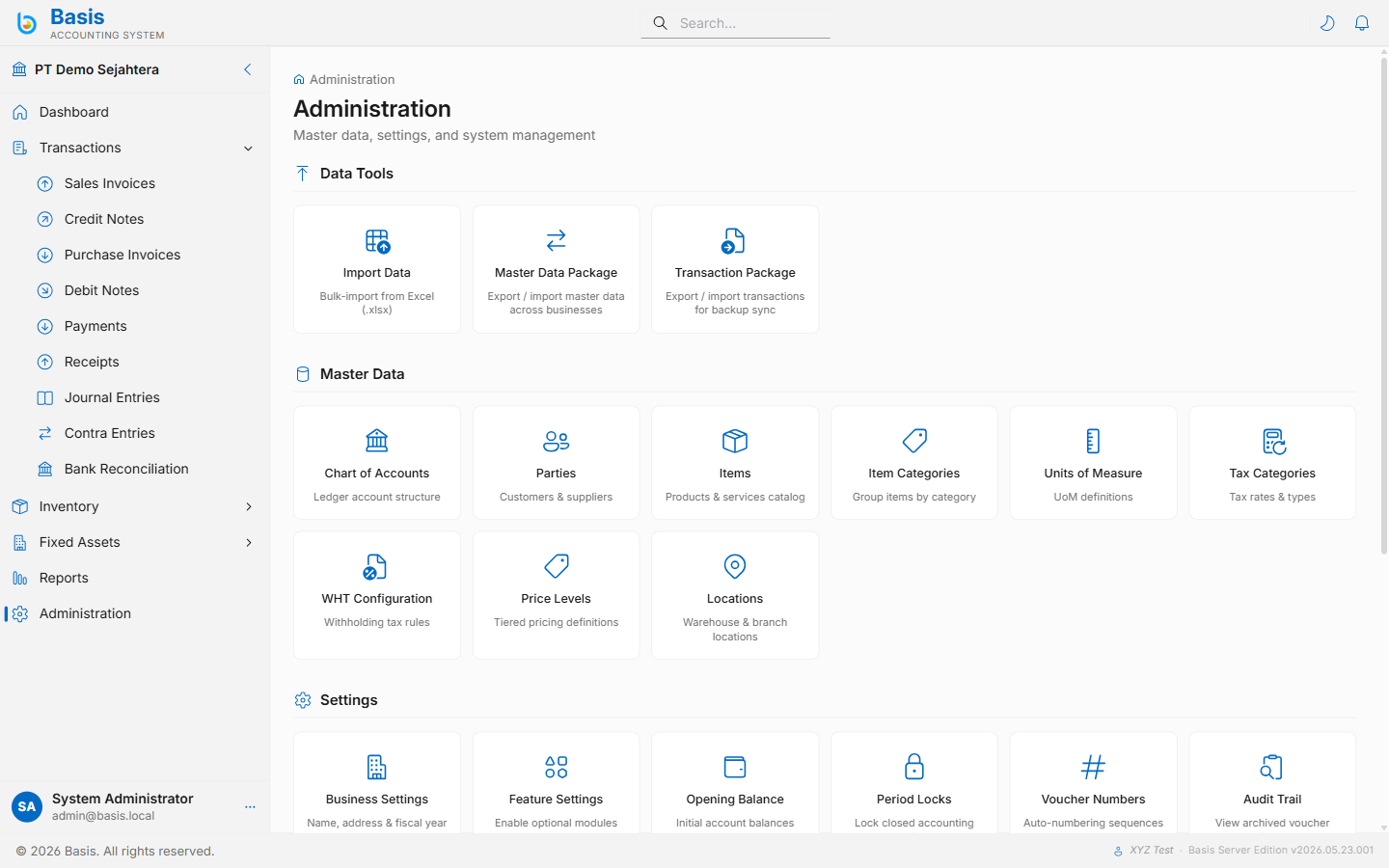Open Parties people icon card
This screenshot has height=868, width=1389.
(557, 441)
